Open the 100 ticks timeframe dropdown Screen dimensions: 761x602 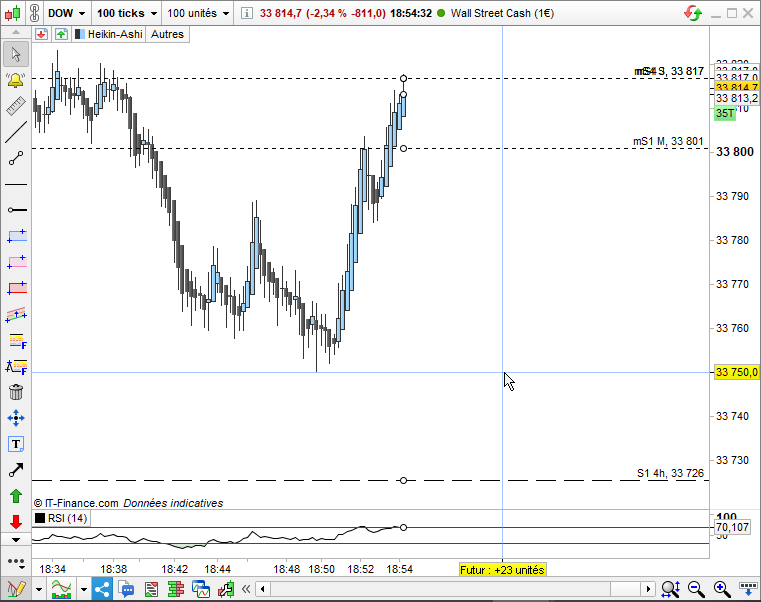127,13
